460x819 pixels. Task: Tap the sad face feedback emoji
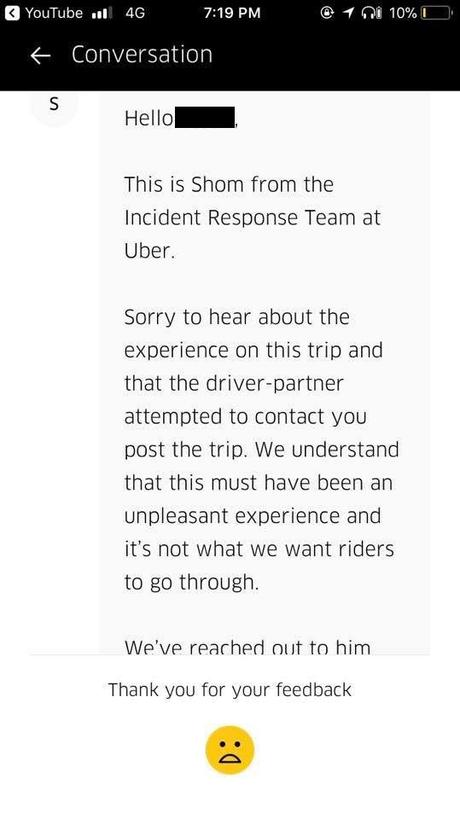coord(230,750)
